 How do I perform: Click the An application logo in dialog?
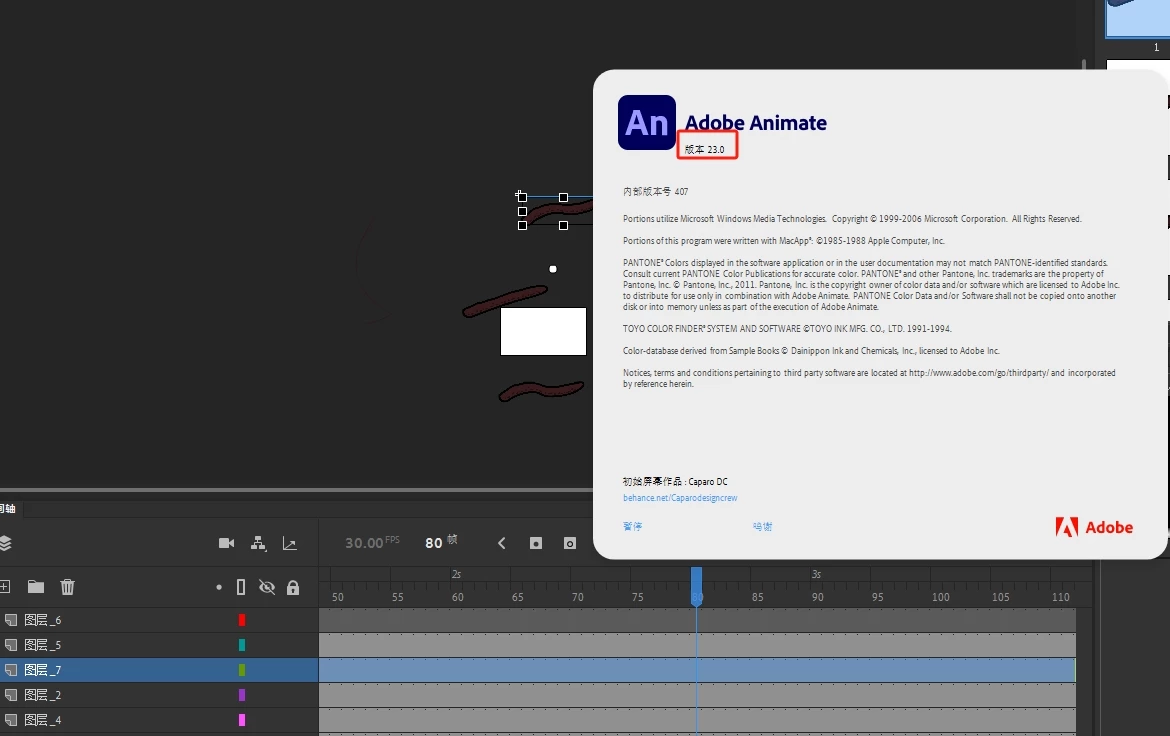pos(647,122)
